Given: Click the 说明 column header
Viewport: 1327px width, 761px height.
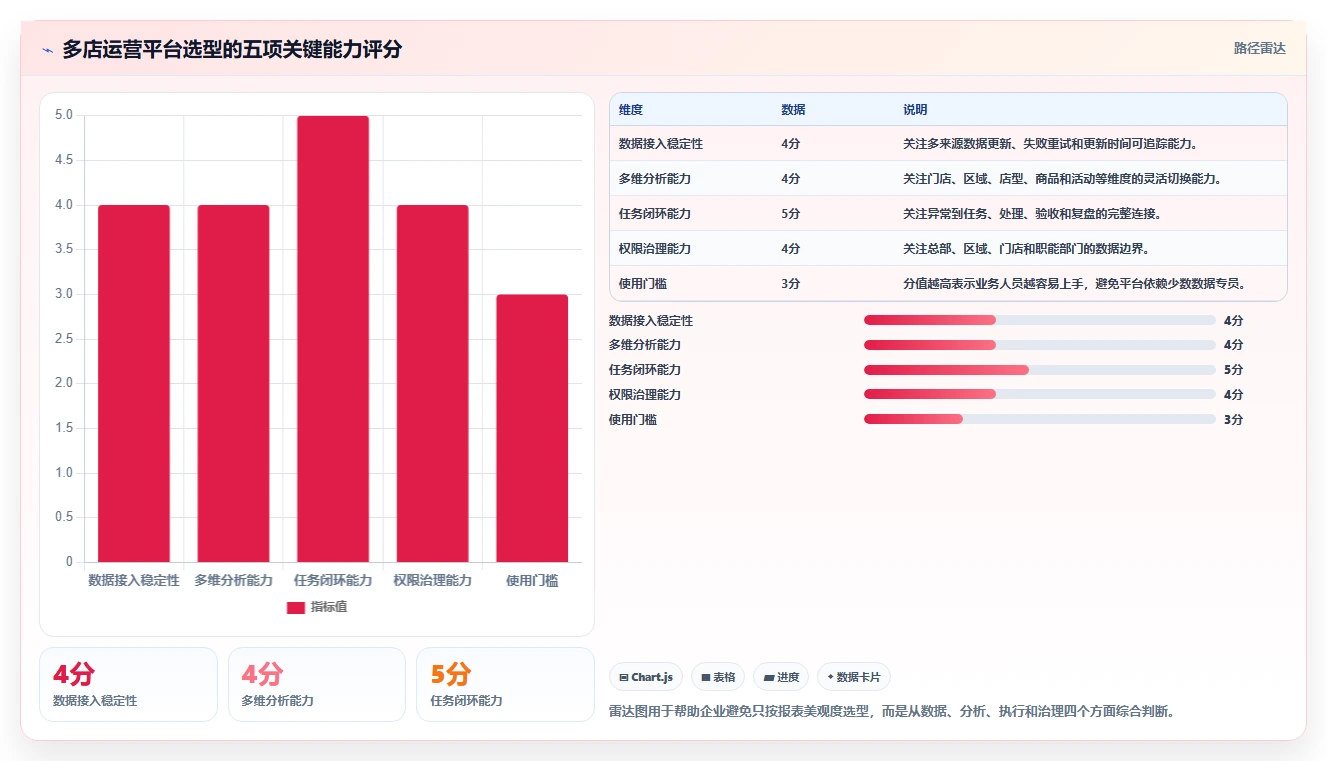Looking at the screenshot, I should coord(915,109).
